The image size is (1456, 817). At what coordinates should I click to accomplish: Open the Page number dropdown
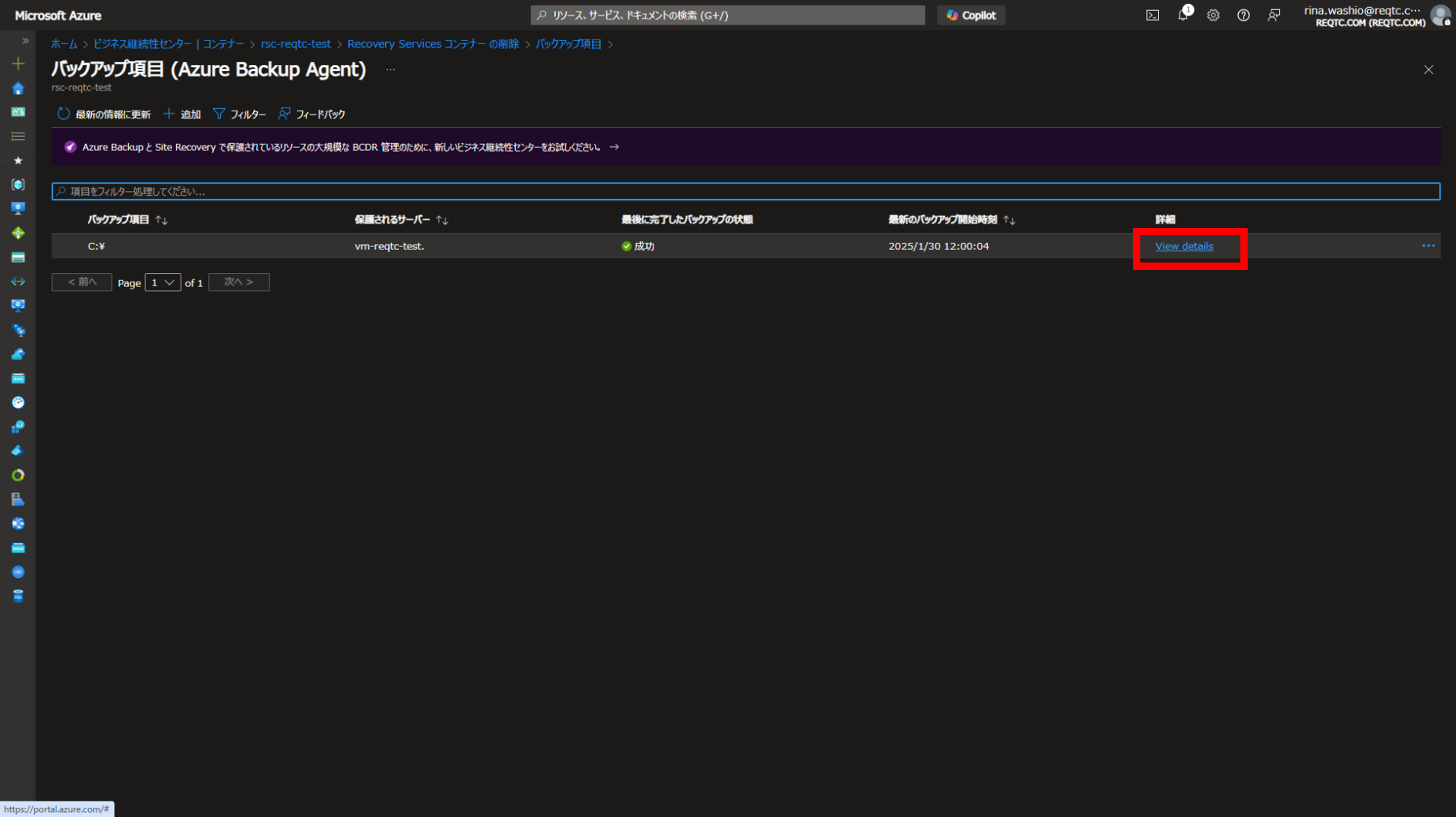(x=163, y=282)
